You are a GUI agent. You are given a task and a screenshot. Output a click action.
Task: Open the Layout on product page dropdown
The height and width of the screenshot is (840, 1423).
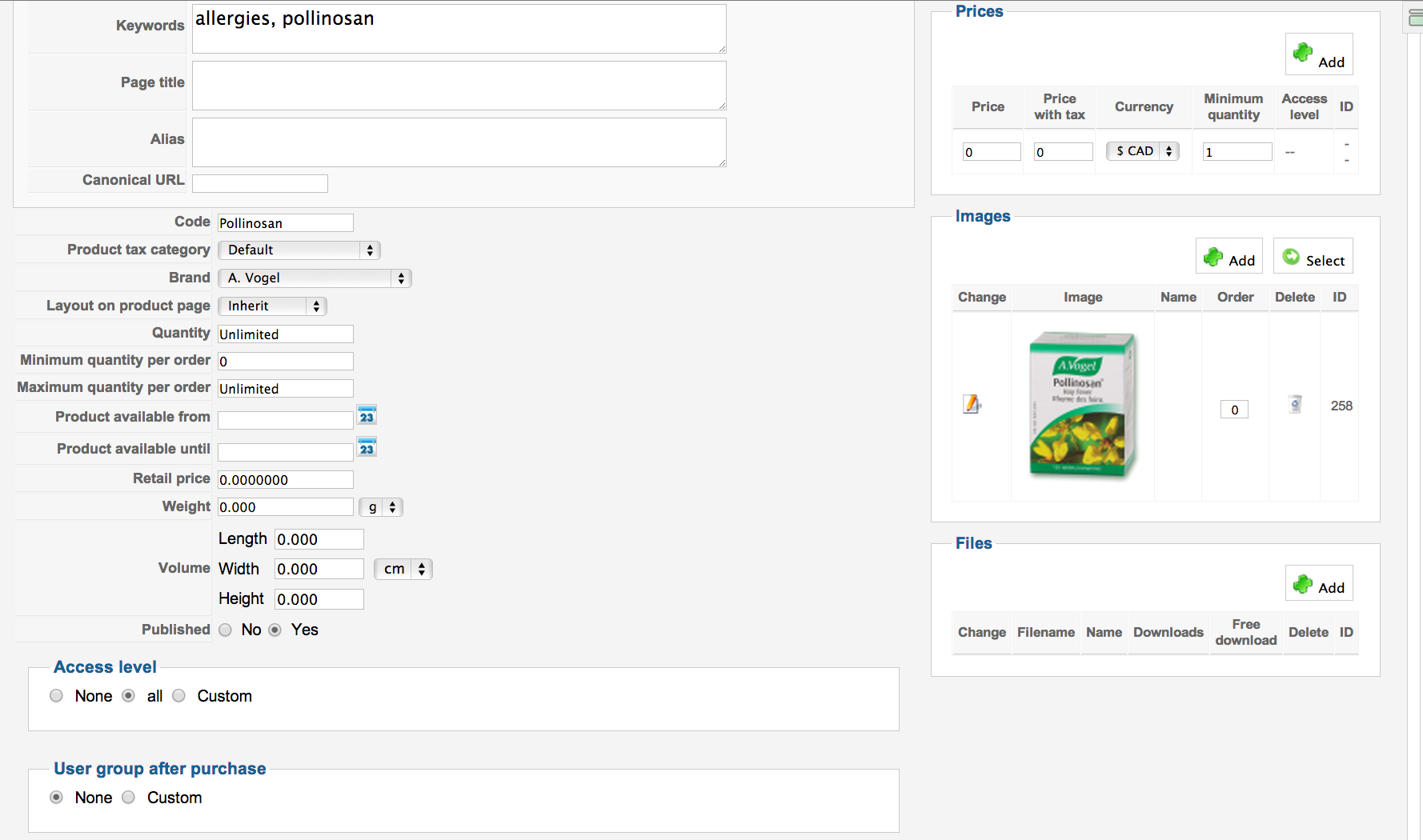tap(272, 306)
